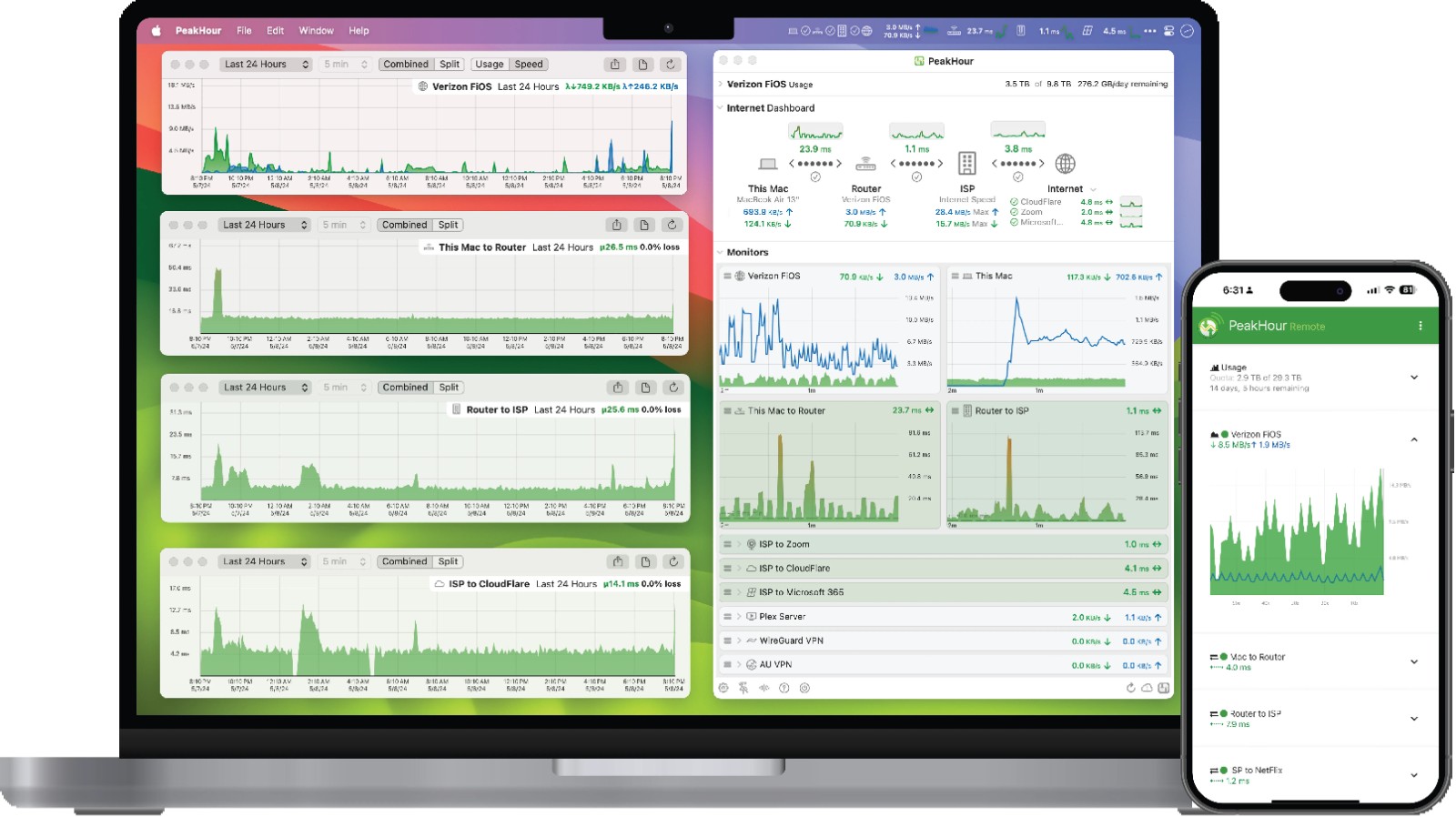Open the PeakHour menu in menu bar
Viewport: 1456px width, 817px height.
(x=198, y=31)
